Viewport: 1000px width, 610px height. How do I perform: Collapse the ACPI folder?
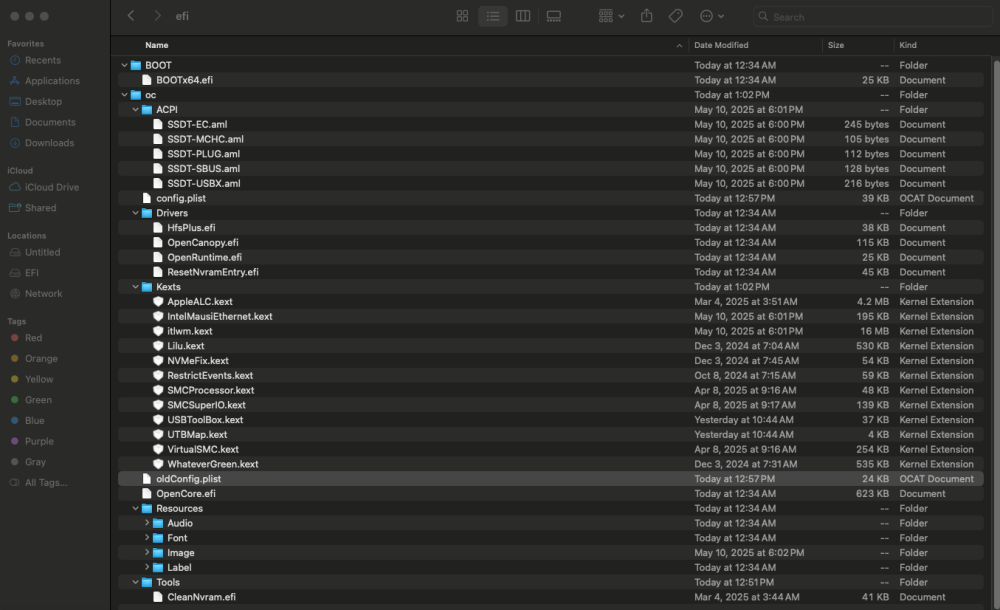coord(135,110)
